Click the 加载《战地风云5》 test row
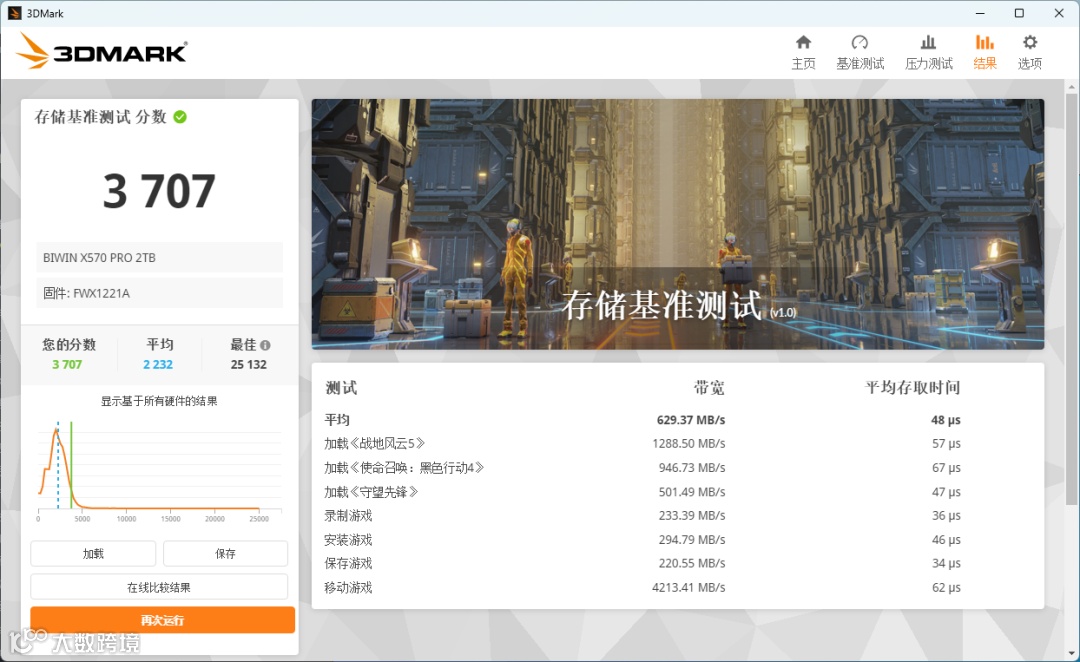This screenshot has height=662, width=1080. coord(642,444)
